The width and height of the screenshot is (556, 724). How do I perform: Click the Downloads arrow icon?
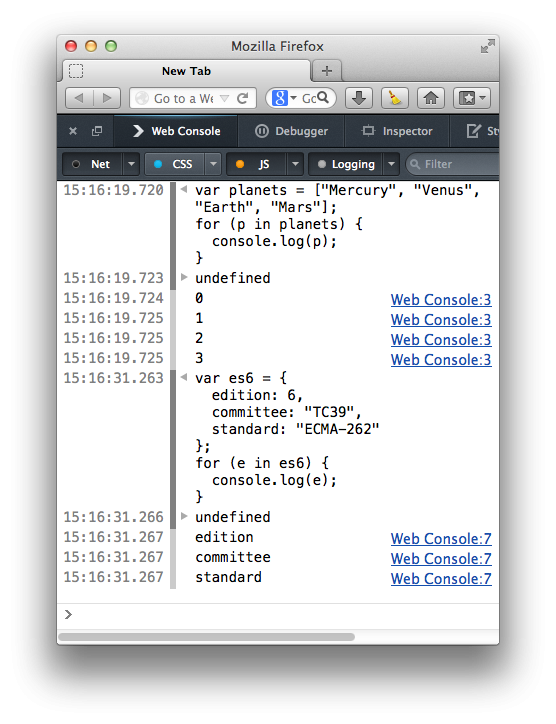click(x=359, y=98)
